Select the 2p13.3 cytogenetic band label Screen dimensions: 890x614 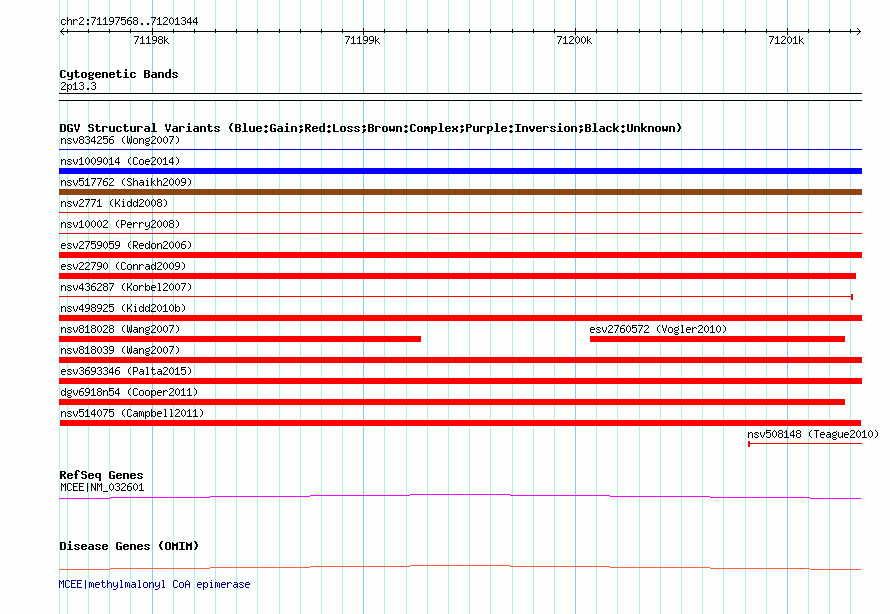point(78,87)
